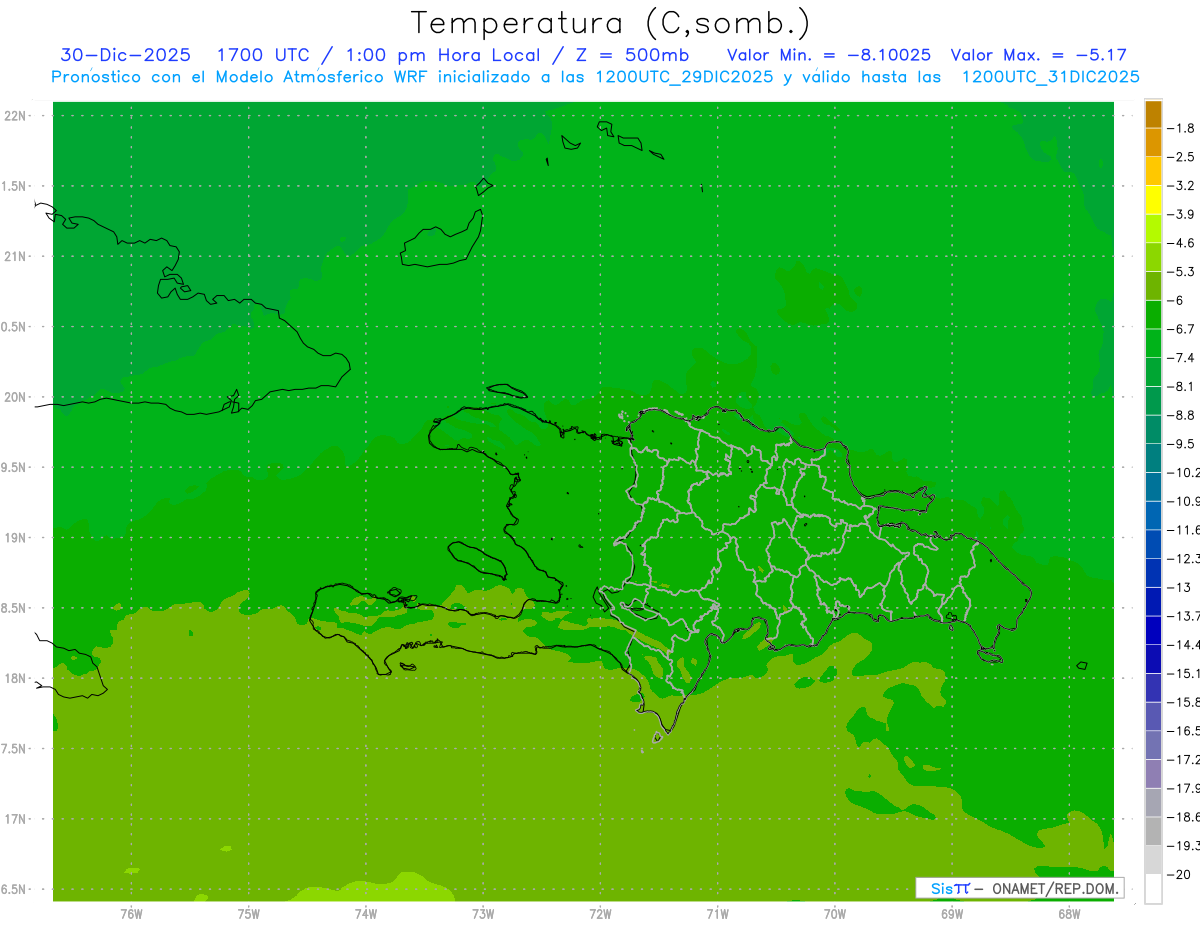Screen dimensions: 1200x927
Task: Click the '-2.5' colorbar label
Action: pyautogui.click(x=1182, y=157)
